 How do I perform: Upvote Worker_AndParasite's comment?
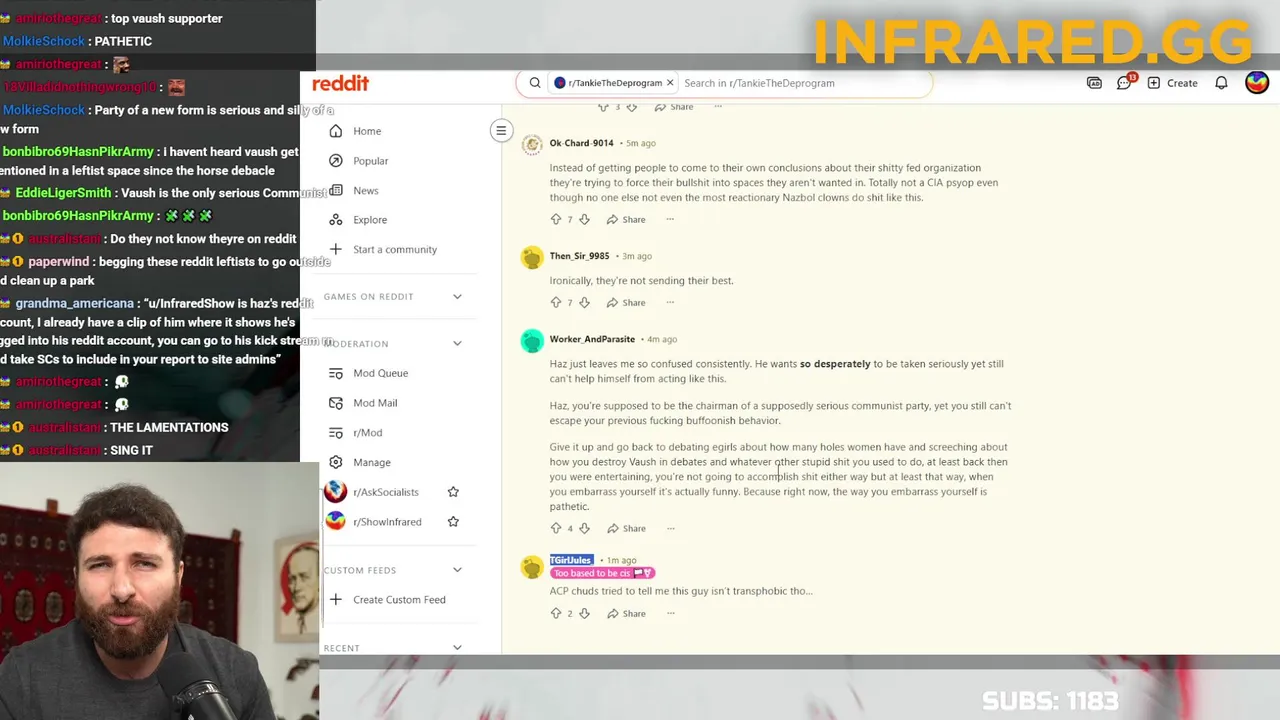click(x=556, y=528)
